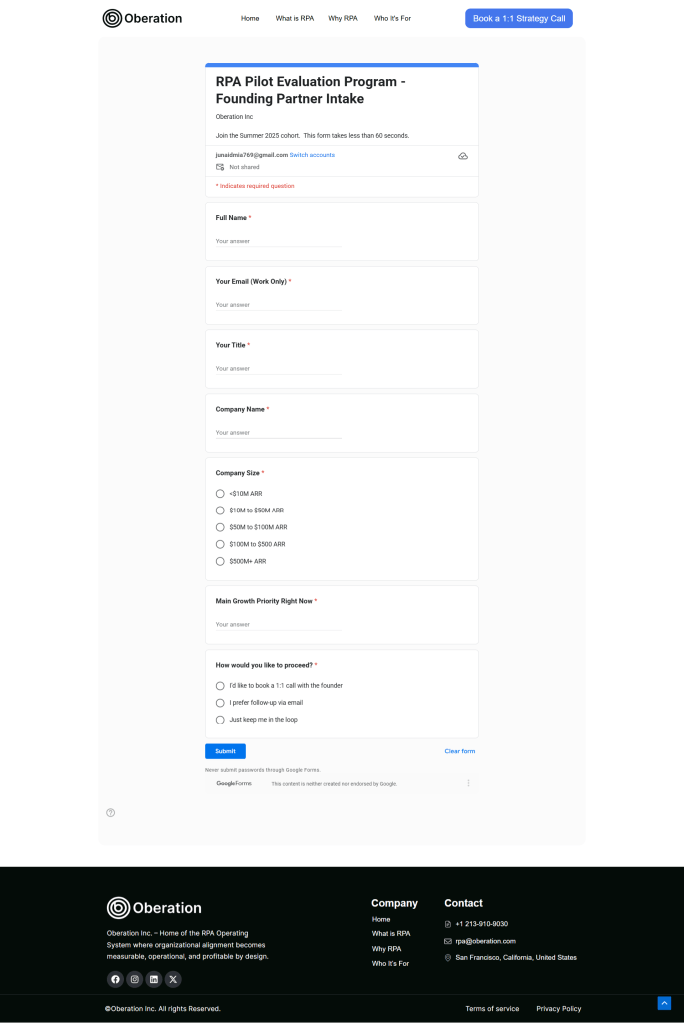Submit the intake form
684x1024 pixels.
click(225, 751)
